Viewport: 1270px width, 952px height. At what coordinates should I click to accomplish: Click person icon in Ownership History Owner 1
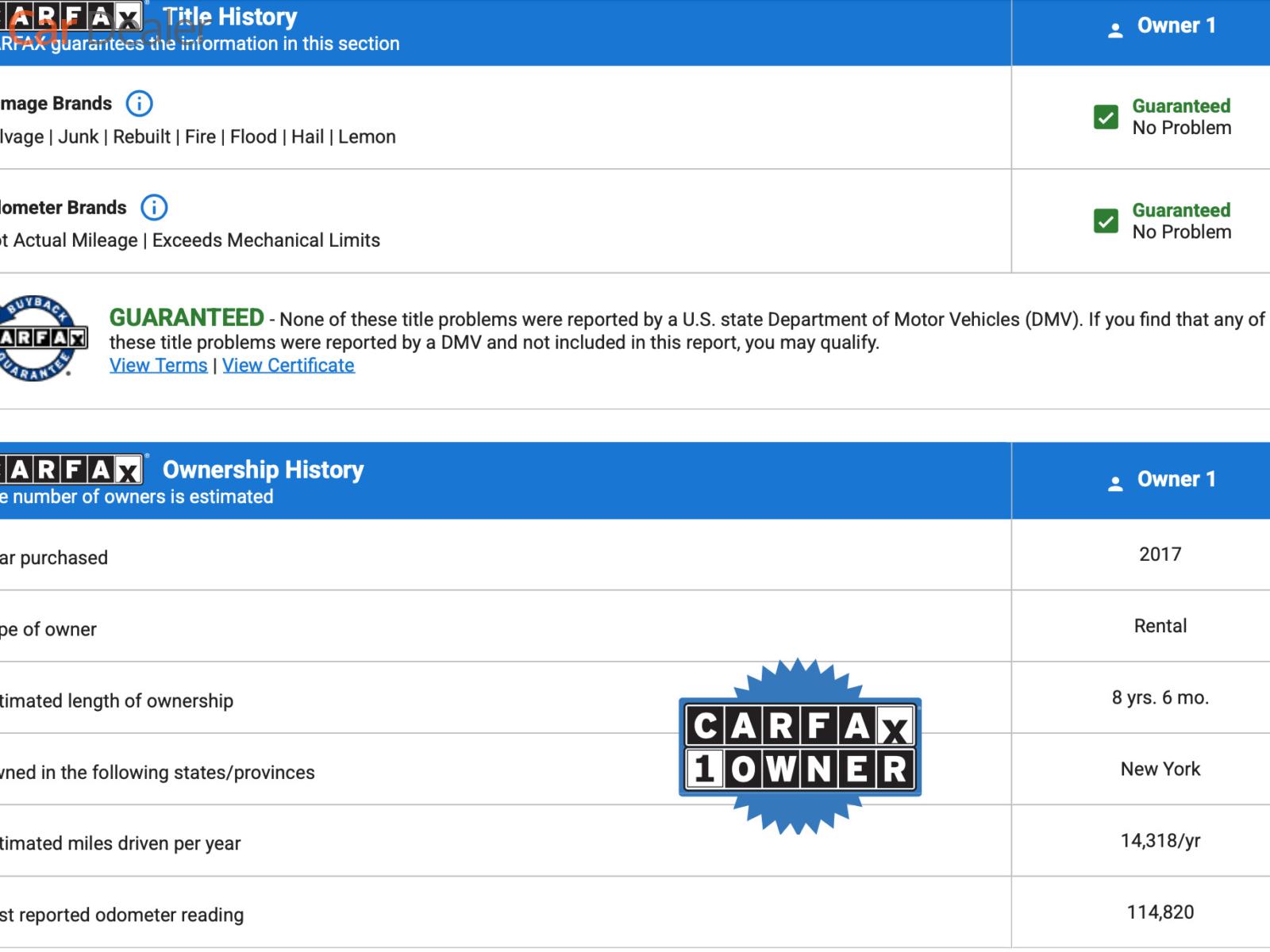coord(1115,484)
